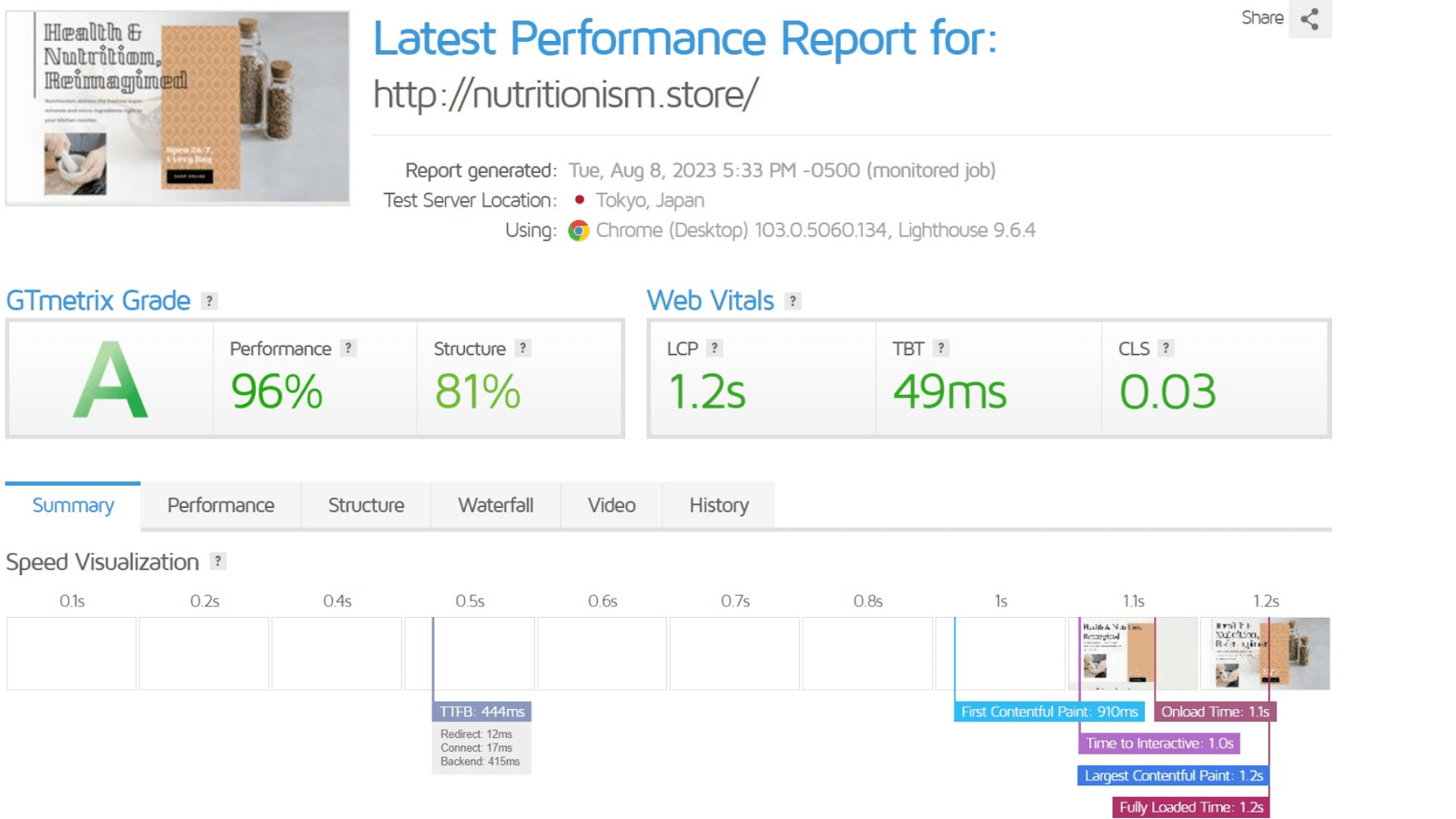1456x819 pixels.
Task: Open help icon next to Web Vitals
Action: tap(793, 301)
